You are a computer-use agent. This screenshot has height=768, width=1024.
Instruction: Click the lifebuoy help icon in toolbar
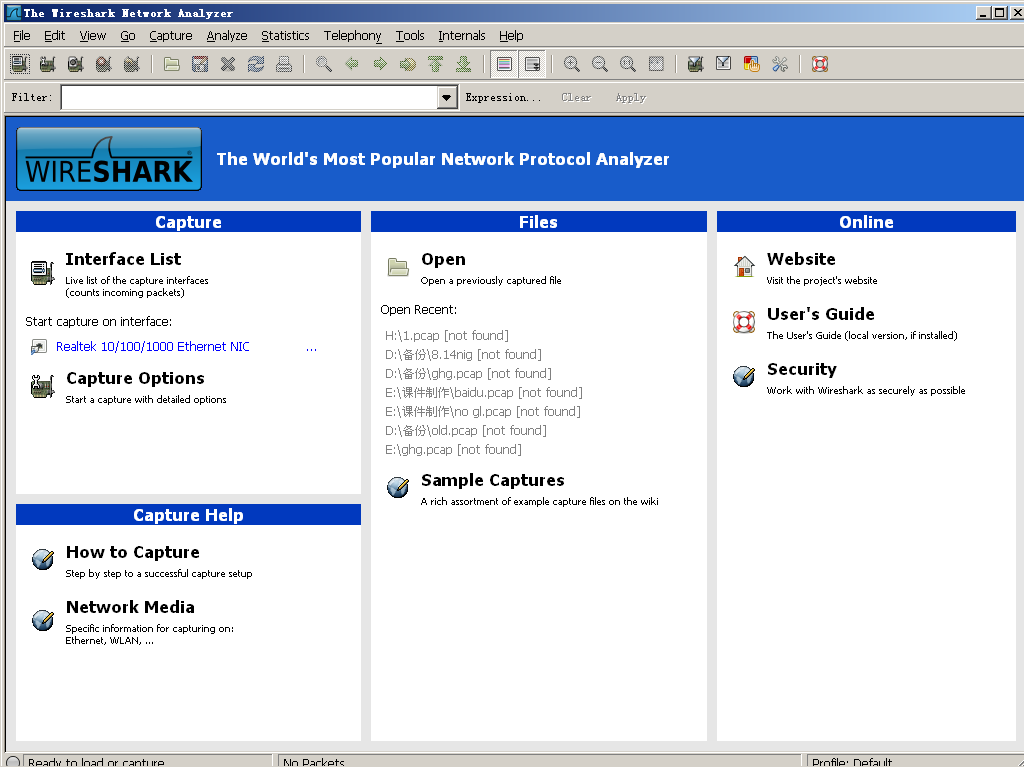point(820,63)
